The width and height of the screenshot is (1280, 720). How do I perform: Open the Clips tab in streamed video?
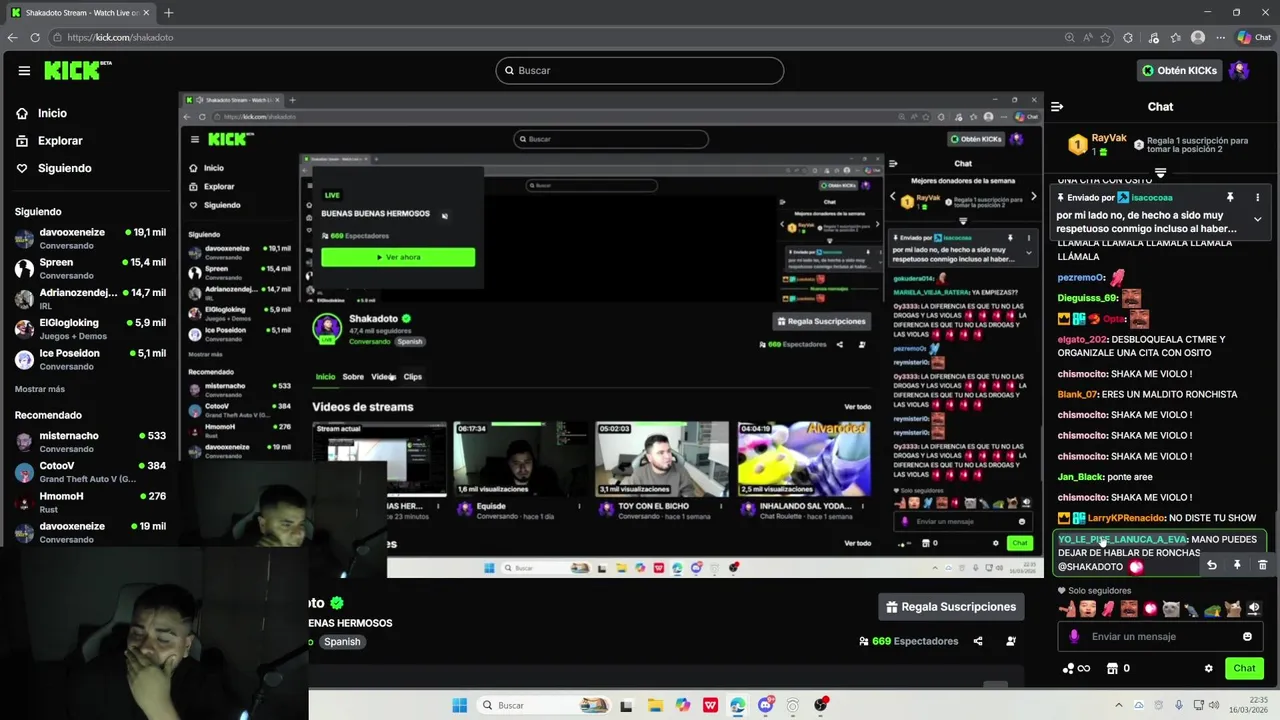[x=413, y=377]
